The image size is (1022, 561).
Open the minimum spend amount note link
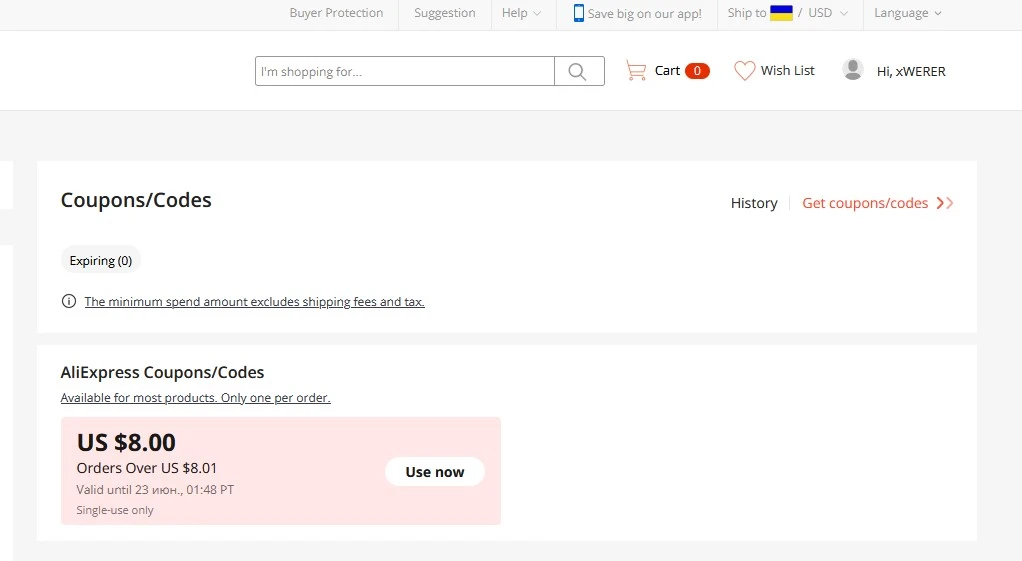[x=254, y=302]
